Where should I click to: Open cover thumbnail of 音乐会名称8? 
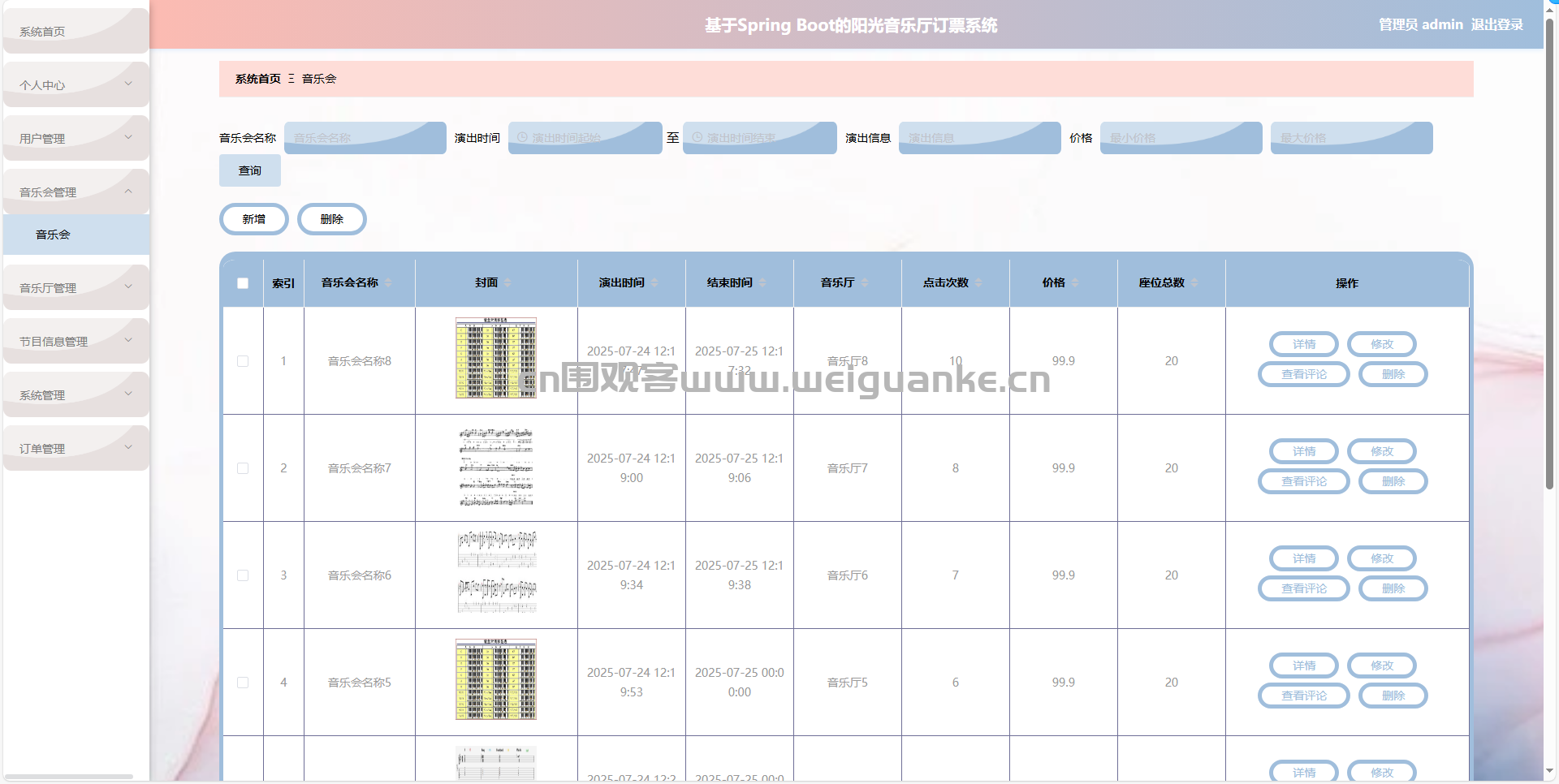496,358
